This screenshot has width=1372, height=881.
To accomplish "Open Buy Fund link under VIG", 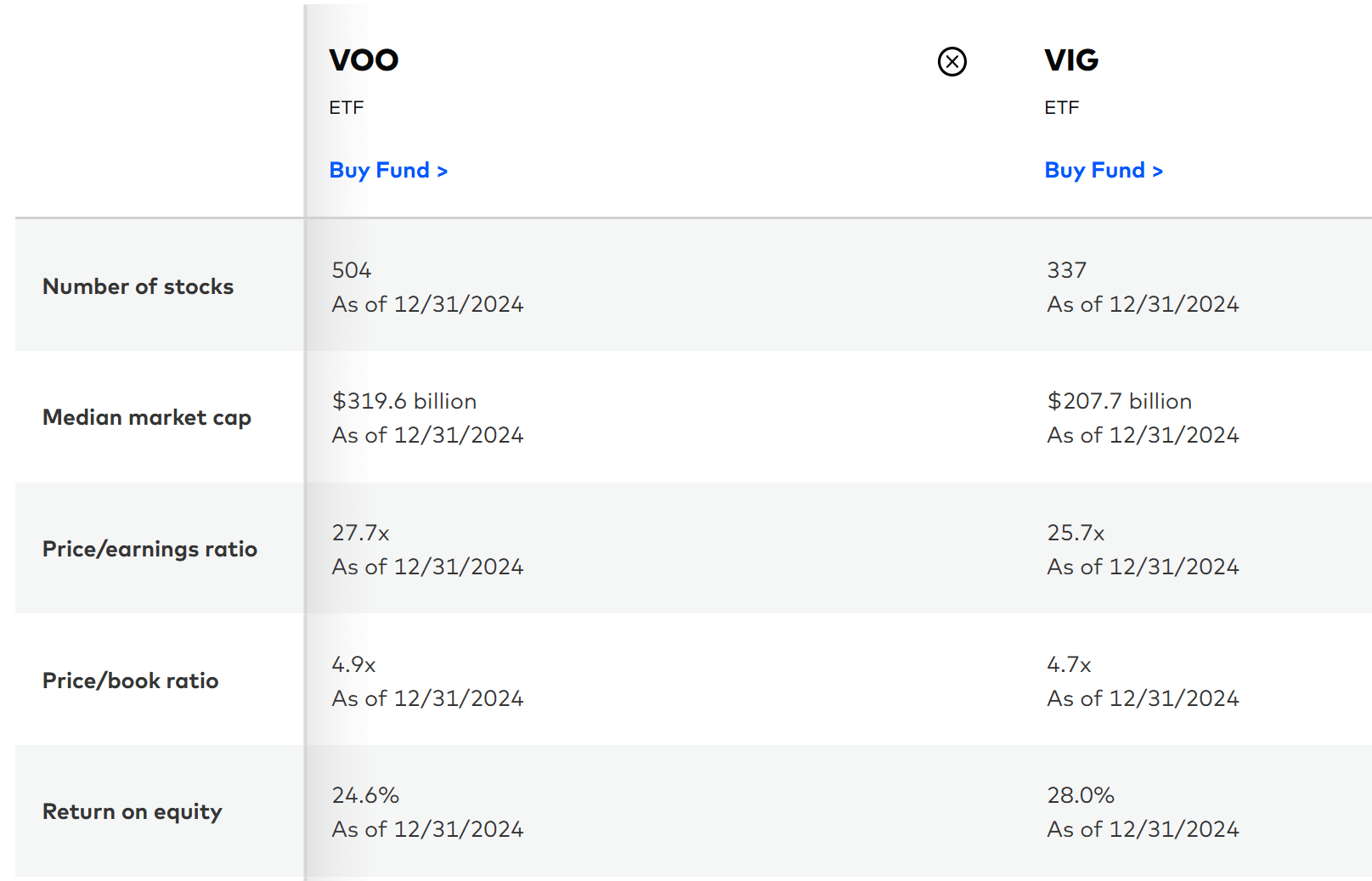I will 1104,170.
